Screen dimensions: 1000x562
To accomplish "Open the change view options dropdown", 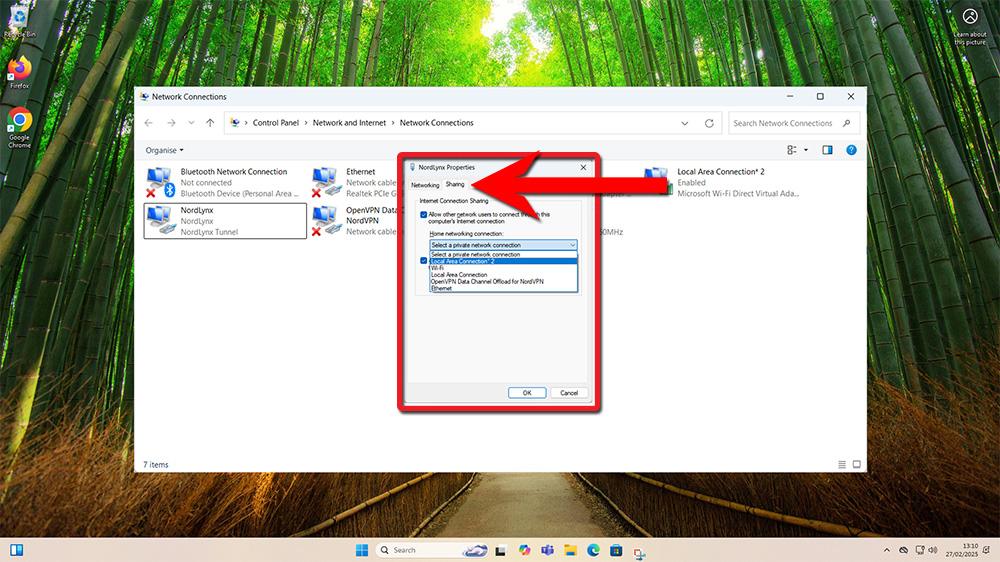I will pyautogui.click(x=805, y=150).
